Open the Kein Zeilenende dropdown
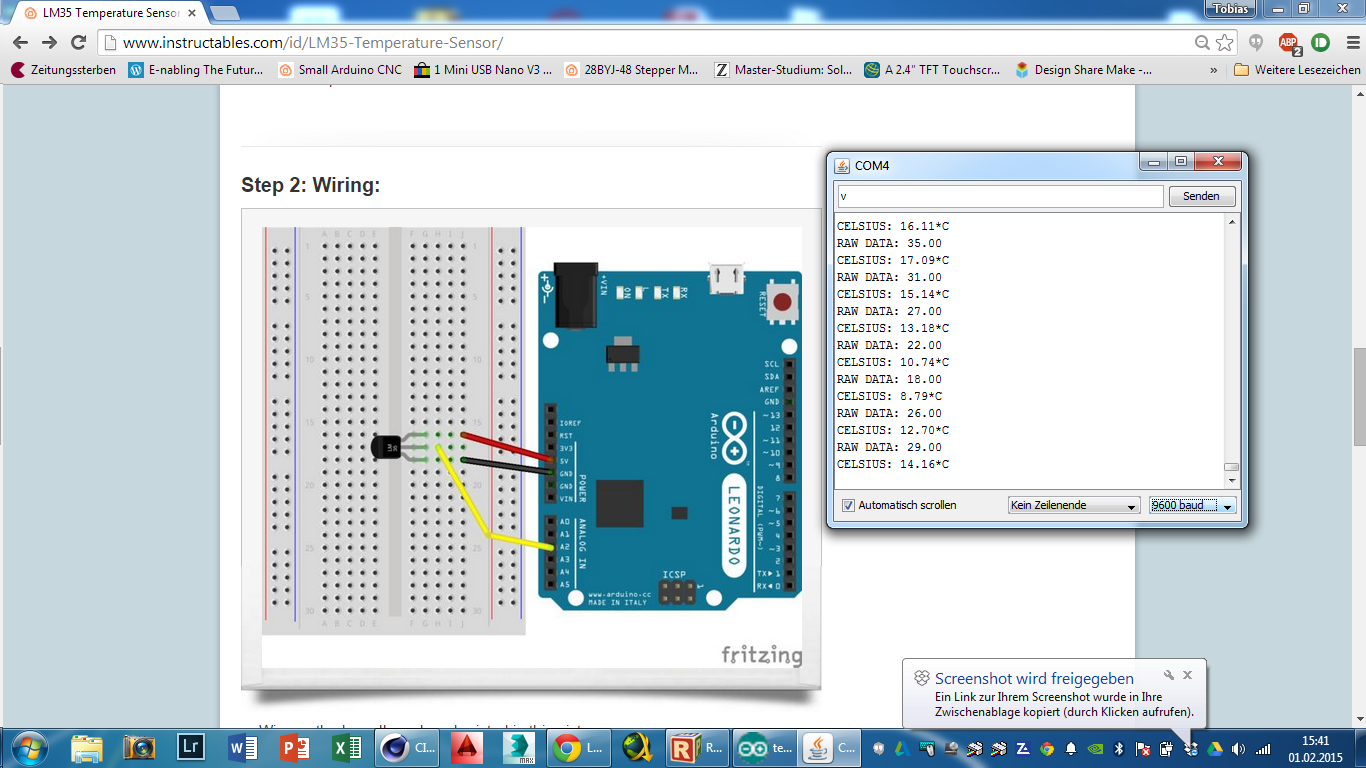 [1073, 505]
